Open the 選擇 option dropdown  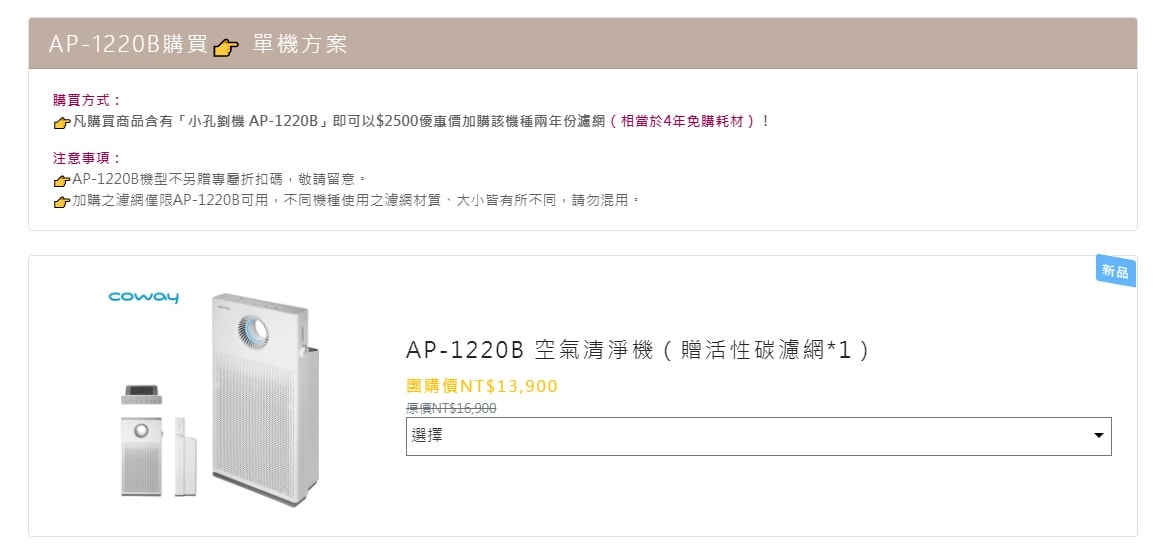pyautogui.click(x=757, y=436)
